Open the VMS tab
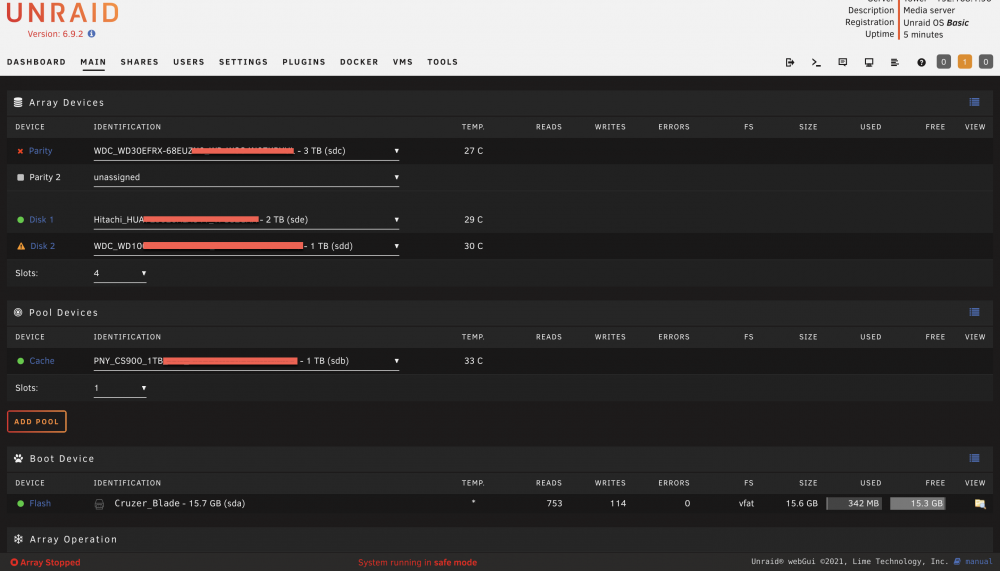The image size is (1000, 571). (x=402, y=62)
